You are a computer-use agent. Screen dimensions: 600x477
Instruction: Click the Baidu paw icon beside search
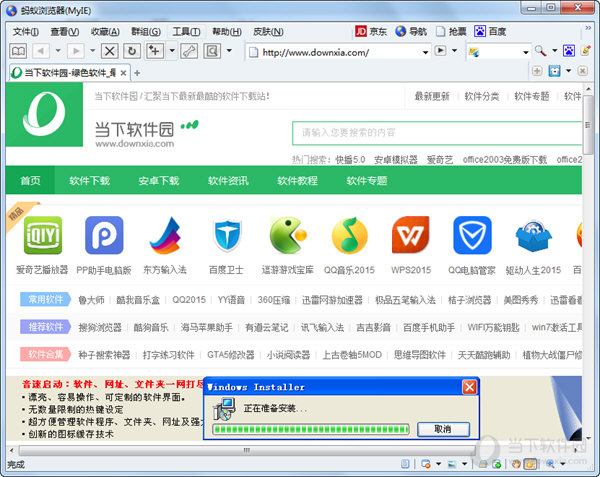click(569, 50)
